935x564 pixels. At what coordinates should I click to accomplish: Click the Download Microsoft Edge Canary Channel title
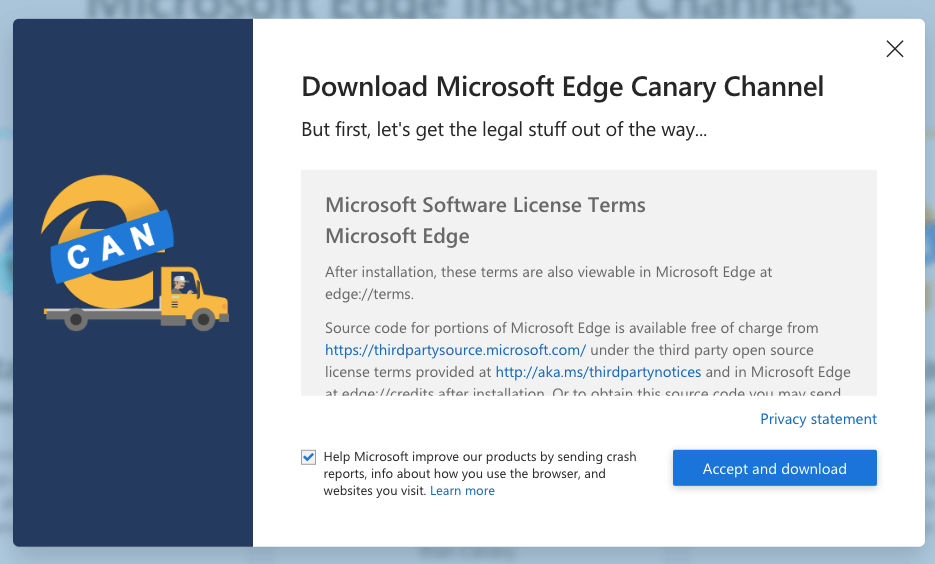pos(562,87)
